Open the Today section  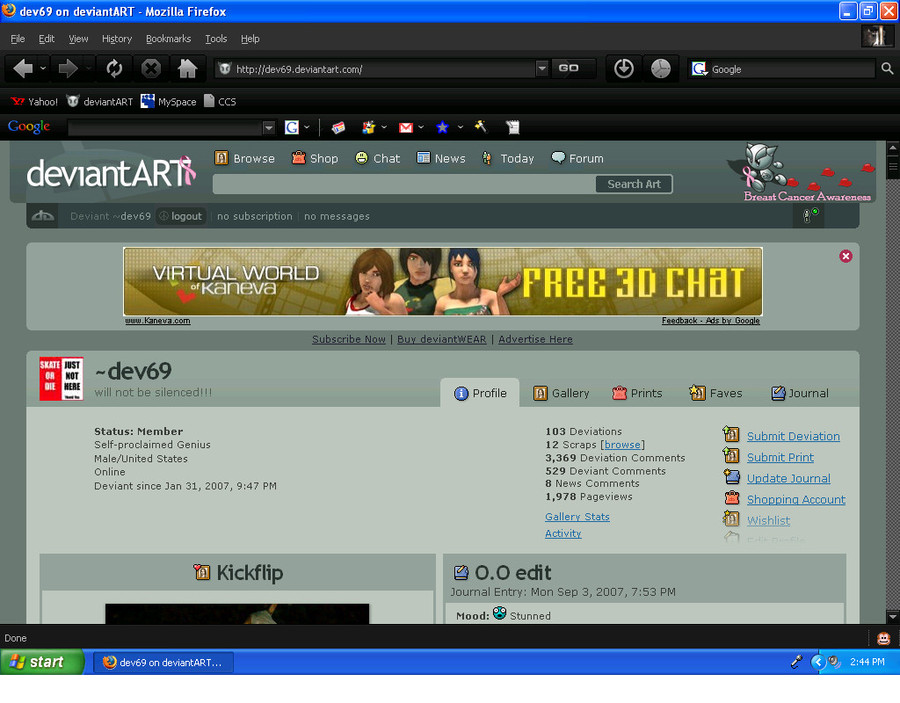point(508,158)
